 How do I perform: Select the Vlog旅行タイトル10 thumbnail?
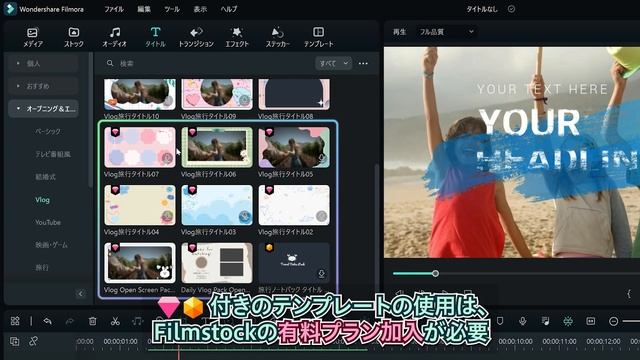pyautogui.click(x=140, y=94)
